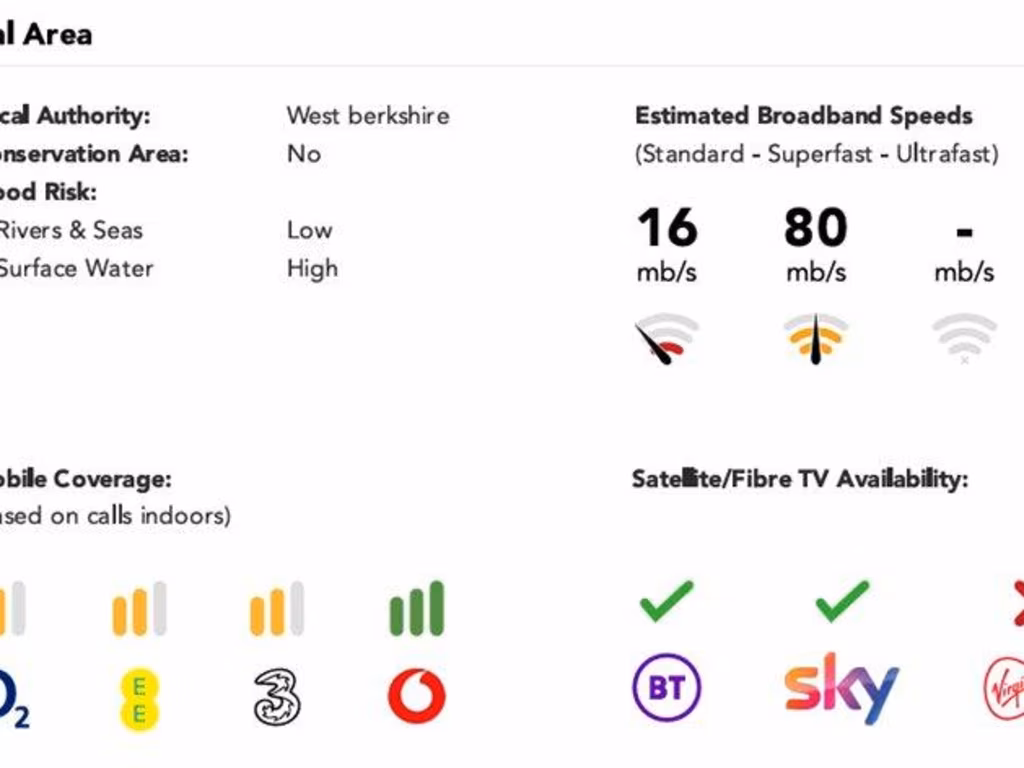Image resolution: width=1024 pixels, height=768 pixels.
Task: Click the green checkmark above BT
Action: (667, 600)
